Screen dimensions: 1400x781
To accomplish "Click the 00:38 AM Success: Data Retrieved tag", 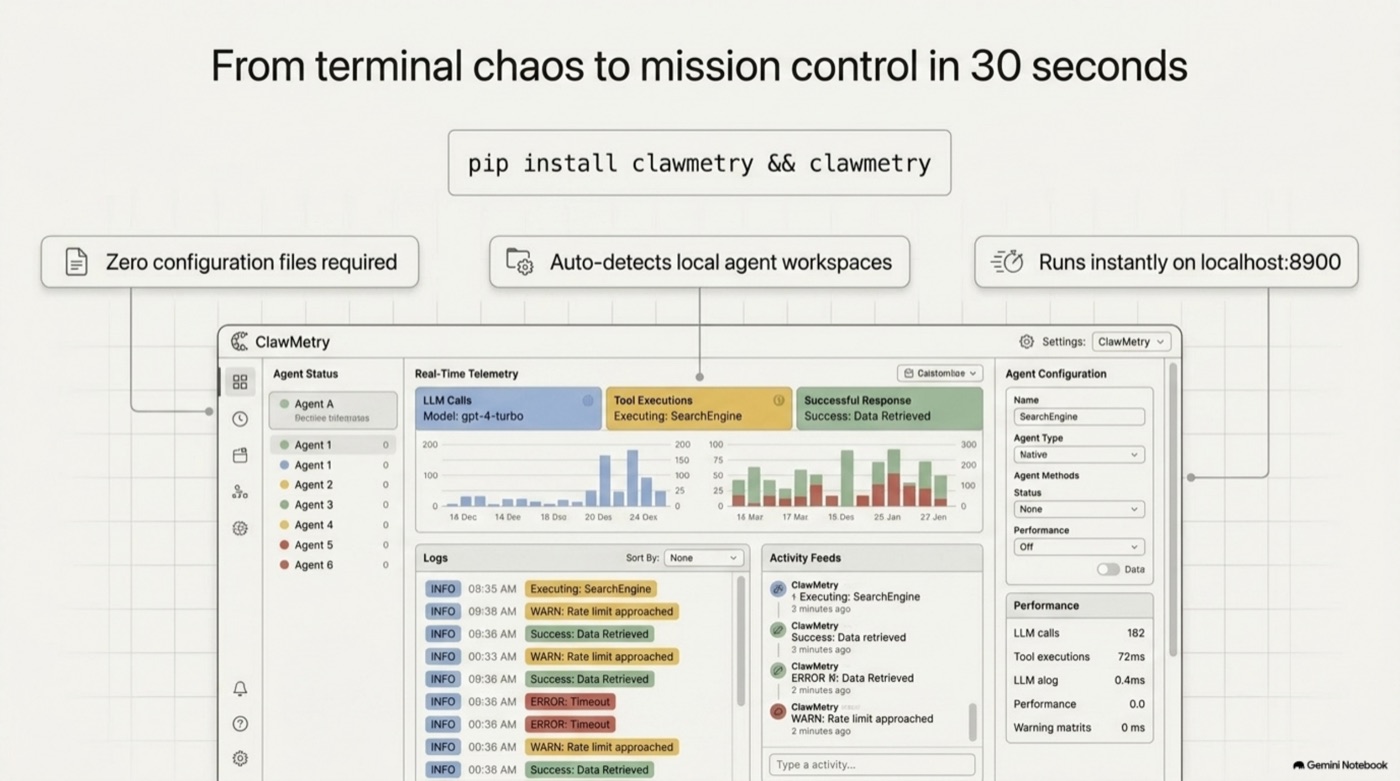I will tap(589, 769).
